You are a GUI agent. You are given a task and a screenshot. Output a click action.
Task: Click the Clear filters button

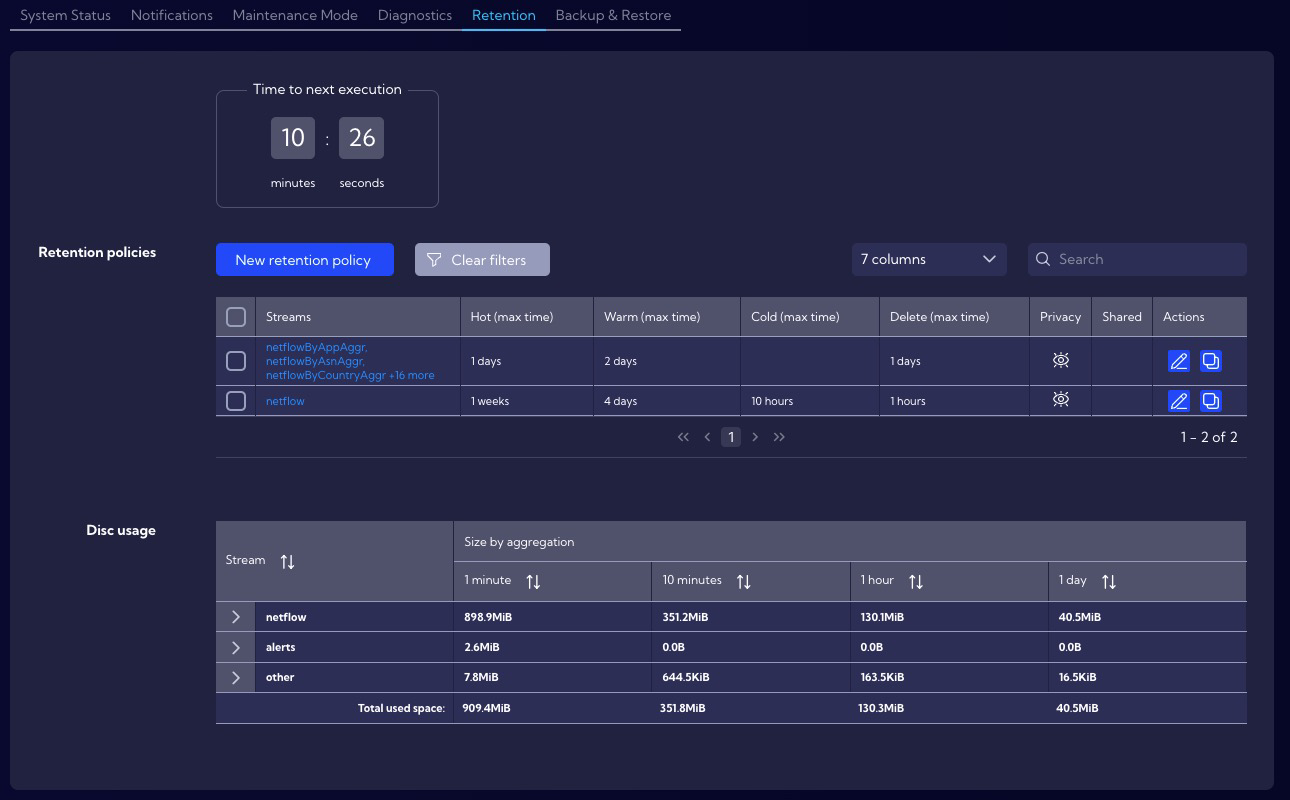tap(482, 260)
